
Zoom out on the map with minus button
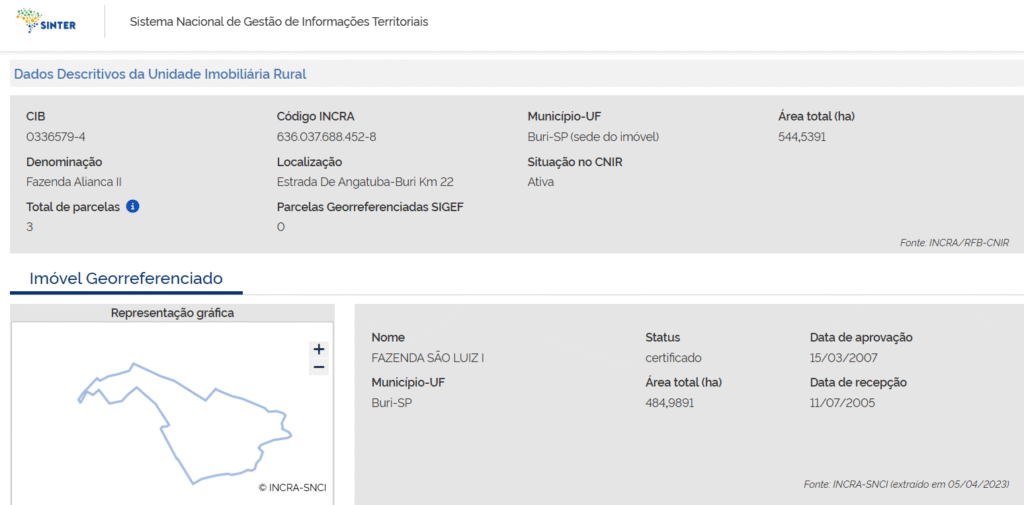319,367
